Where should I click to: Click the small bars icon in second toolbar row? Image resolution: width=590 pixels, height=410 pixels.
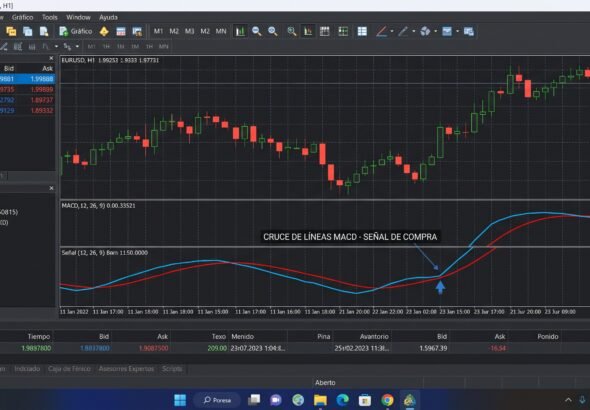[x=32, y=46]
